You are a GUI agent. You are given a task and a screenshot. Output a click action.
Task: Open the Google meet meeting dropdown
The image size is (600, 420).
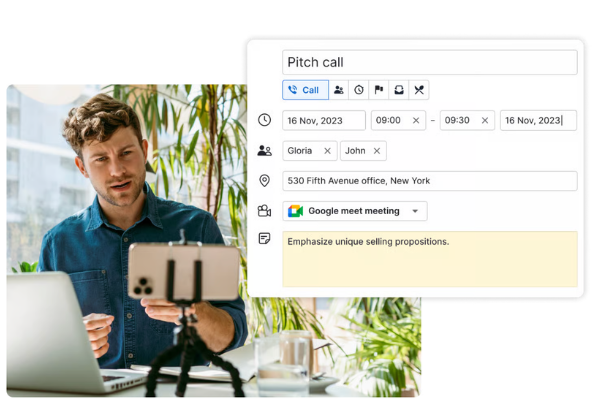click(x=355, y=211)
